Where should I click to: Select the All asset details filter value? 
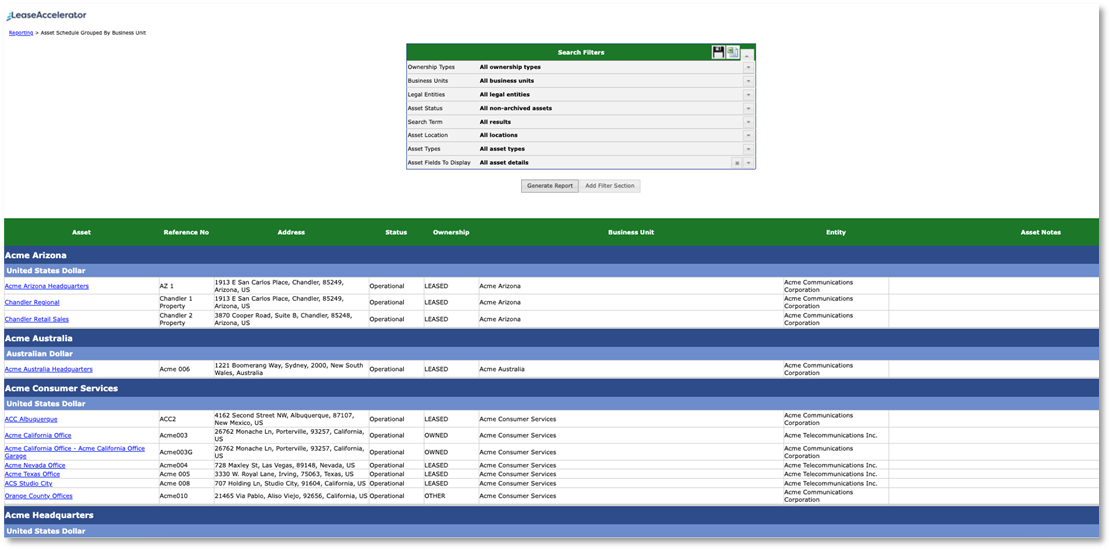point(504,163)
